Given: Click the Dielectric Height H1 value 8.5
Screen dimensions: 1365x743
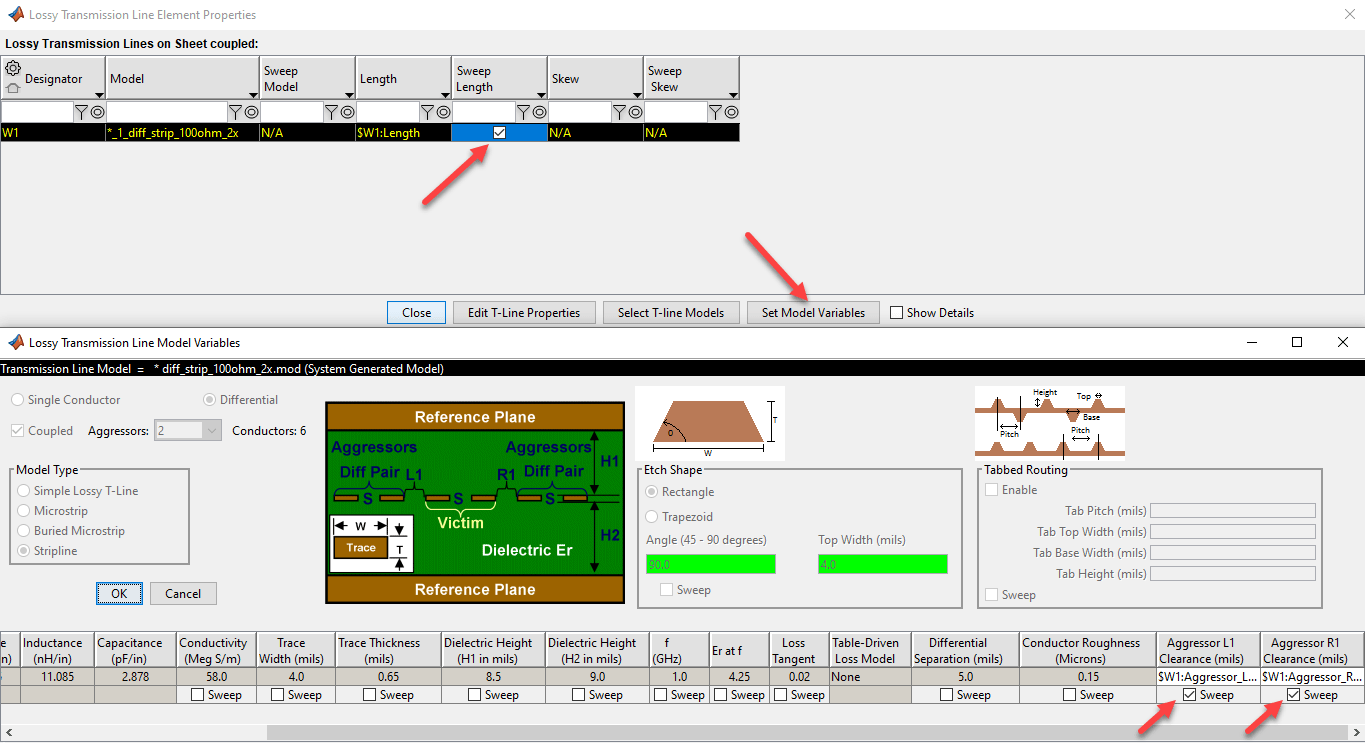Looking at the screenshot, I should 493,676.
